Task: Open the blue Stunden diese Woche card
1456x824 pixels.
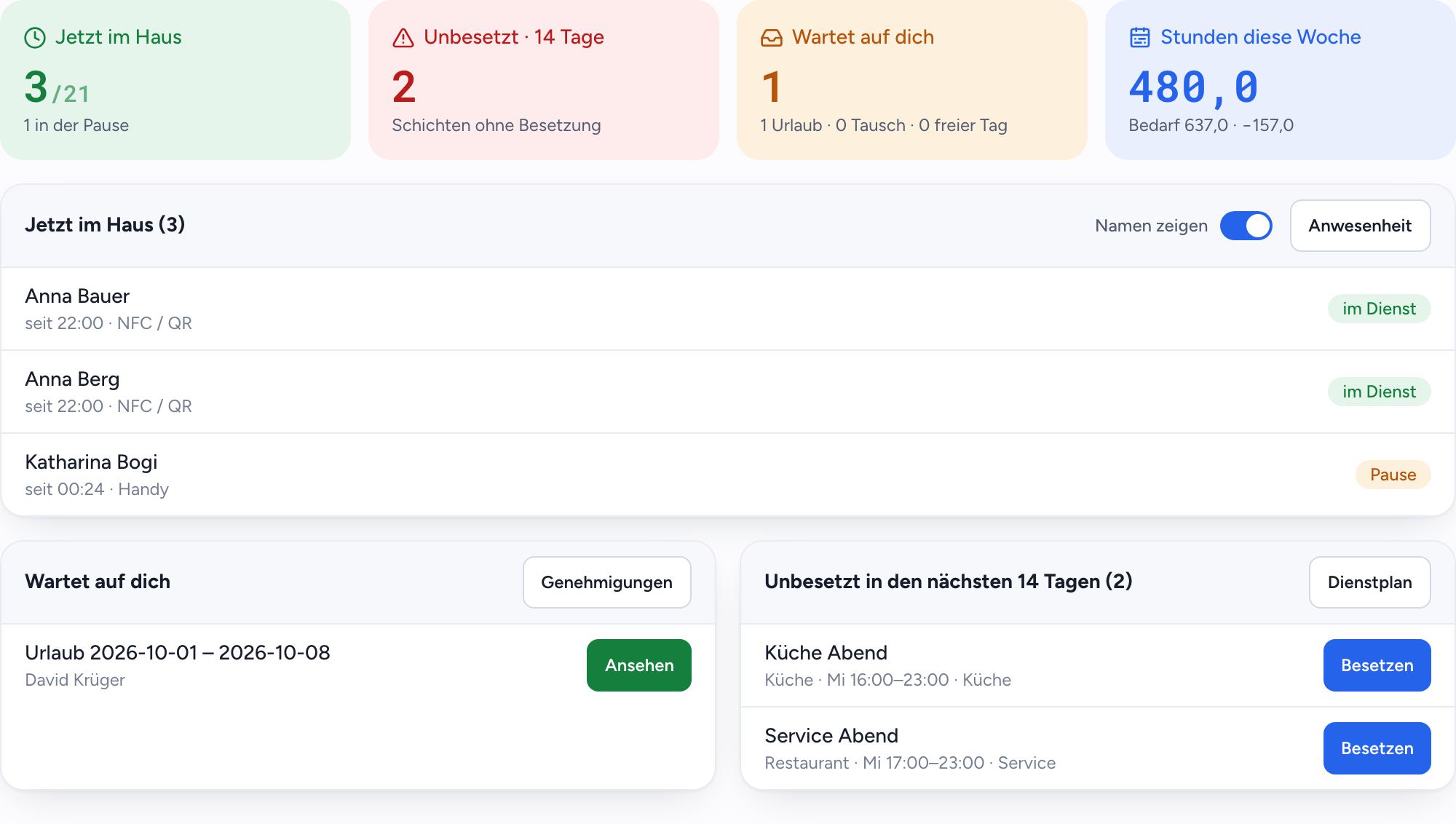Action: (1281, 80)
